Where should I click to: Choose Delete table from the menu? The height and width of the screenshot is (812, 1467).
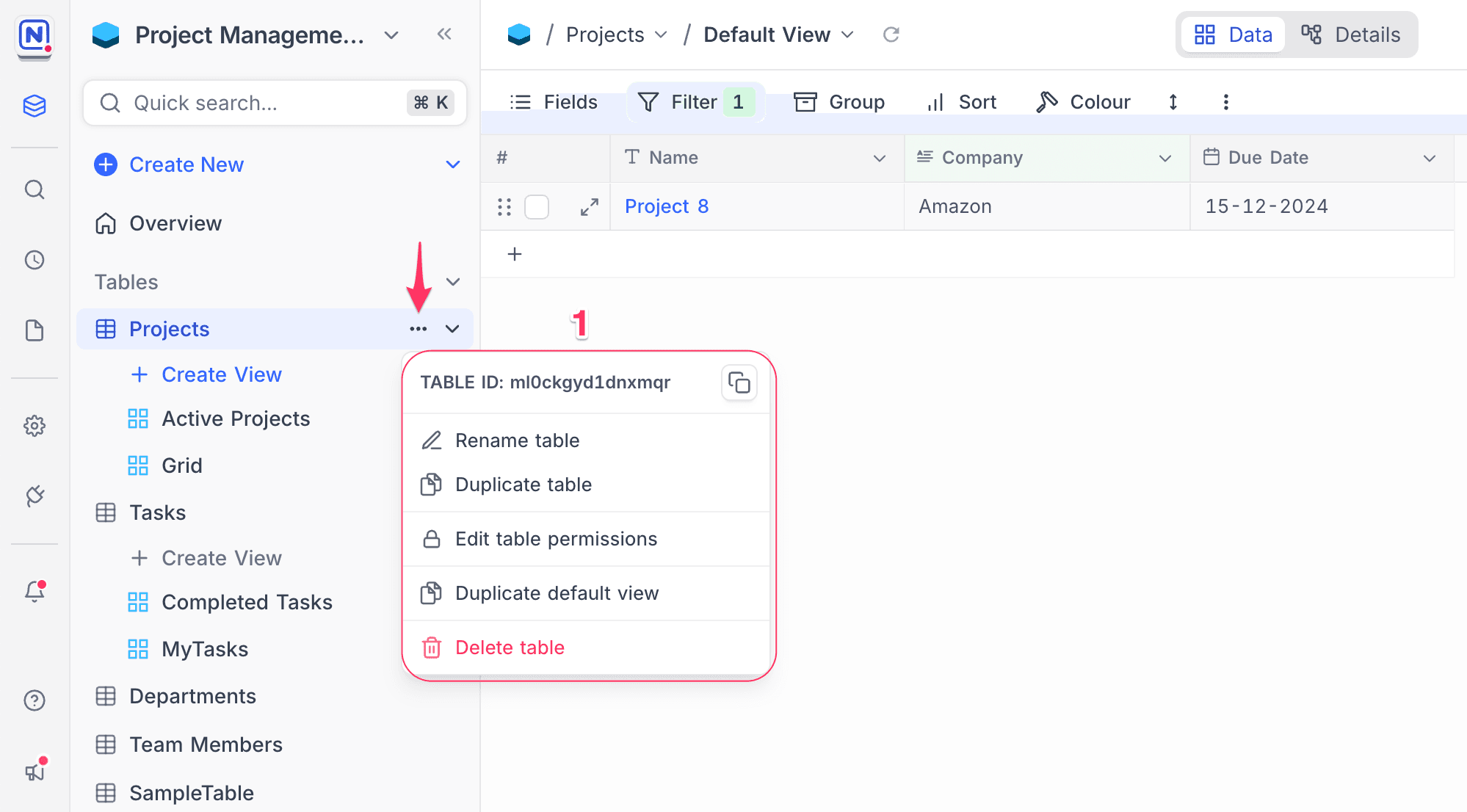[510, 648]
